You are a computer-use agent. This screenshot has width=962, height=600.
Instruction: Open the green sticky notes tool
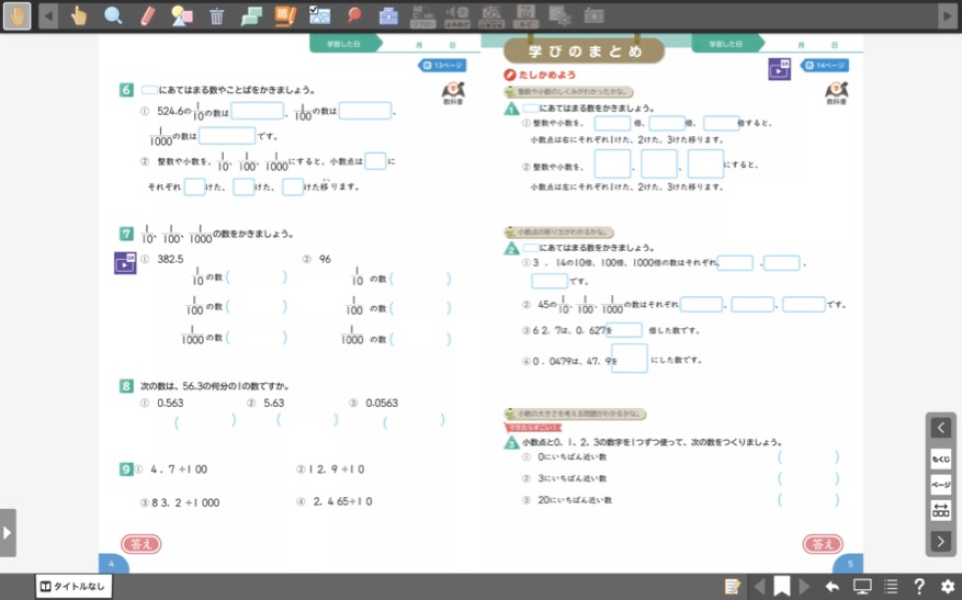click(x=251, y=15)
